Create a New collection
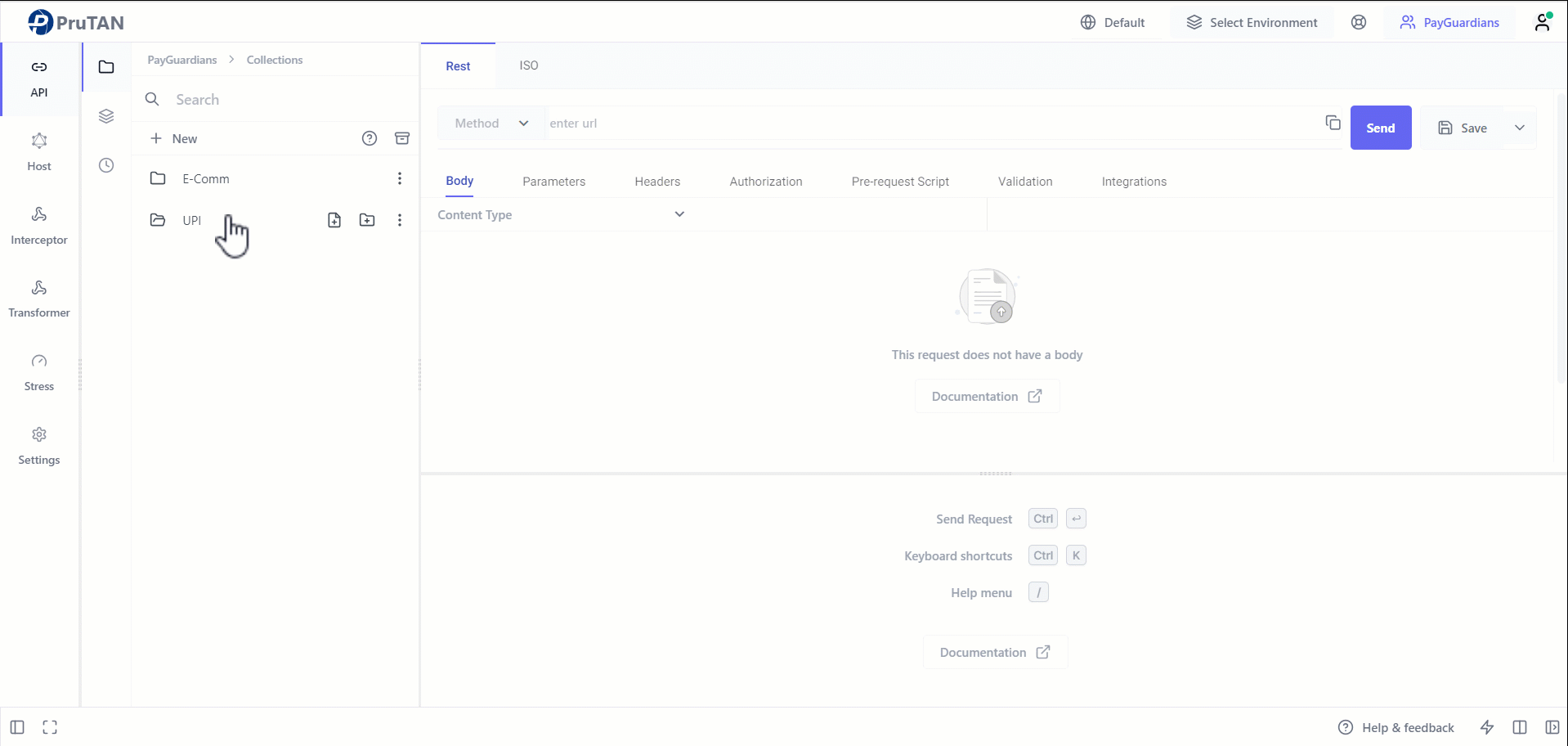Screen dimensions: 1568x746 pos(173,138)
